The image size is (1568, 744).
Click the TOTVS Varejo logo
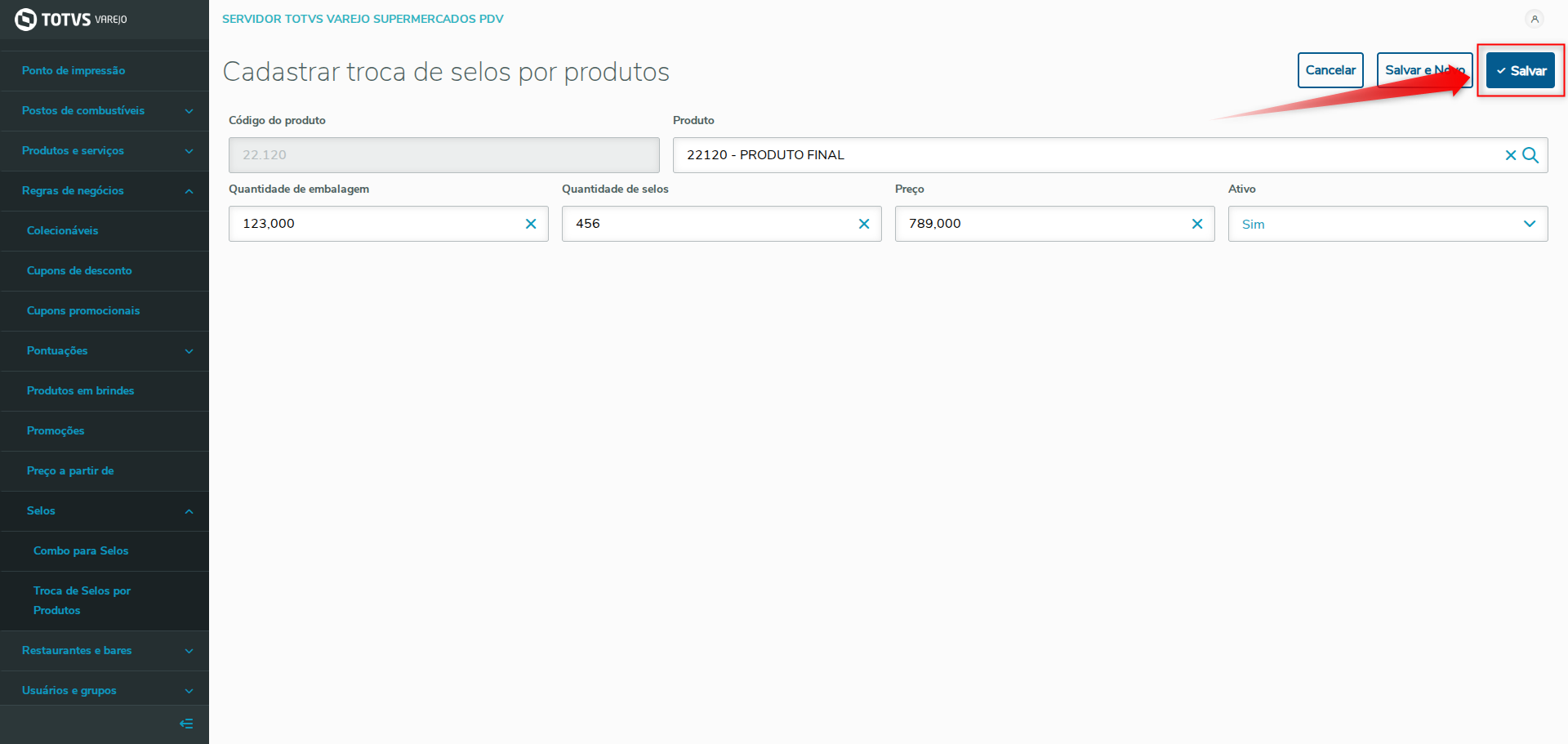71,20
